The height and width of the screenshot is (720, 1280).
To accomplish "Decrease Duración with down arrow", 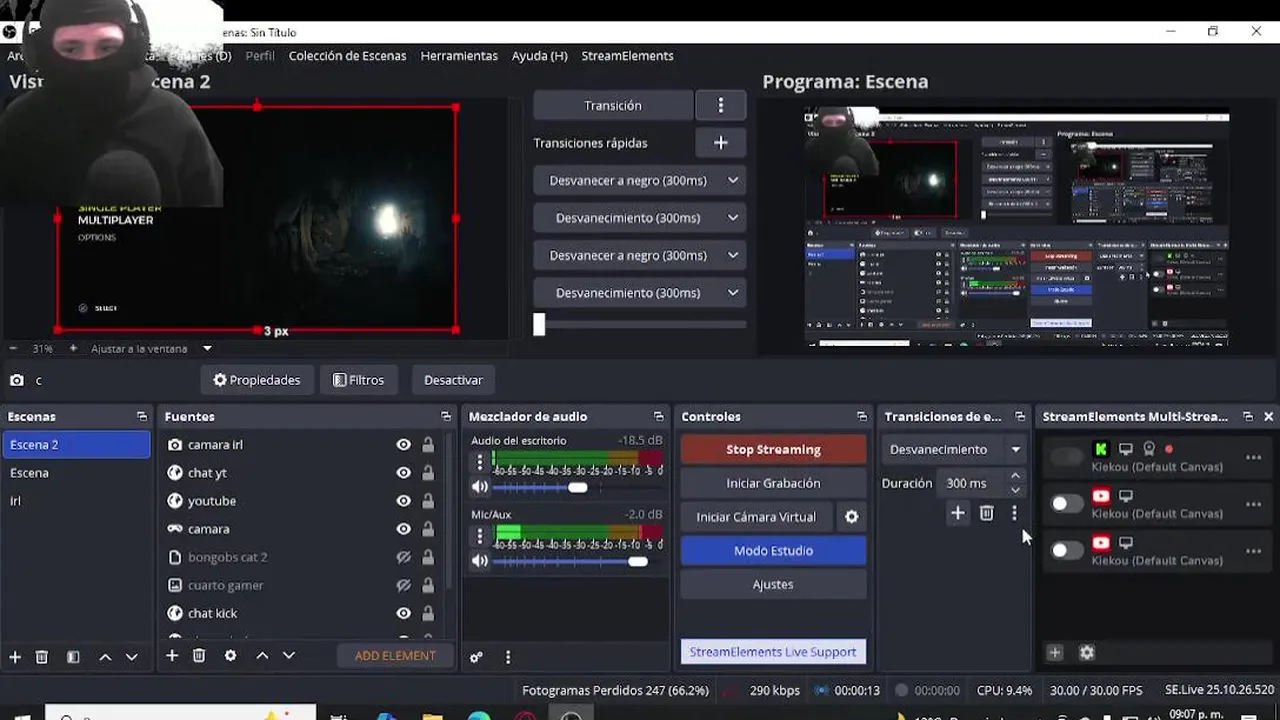I will pos(1016,490).
